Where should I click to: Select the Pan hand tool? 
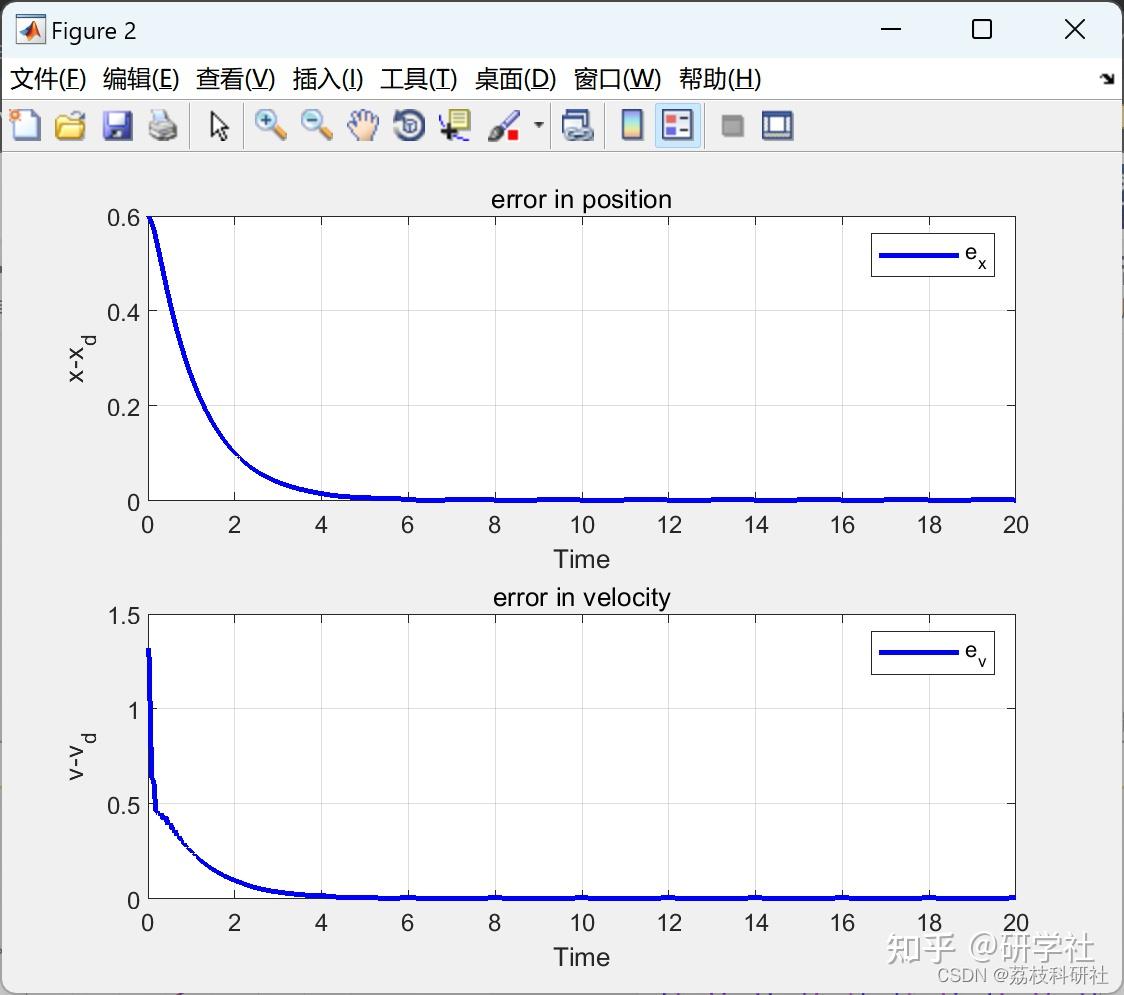tap(363, 125)
